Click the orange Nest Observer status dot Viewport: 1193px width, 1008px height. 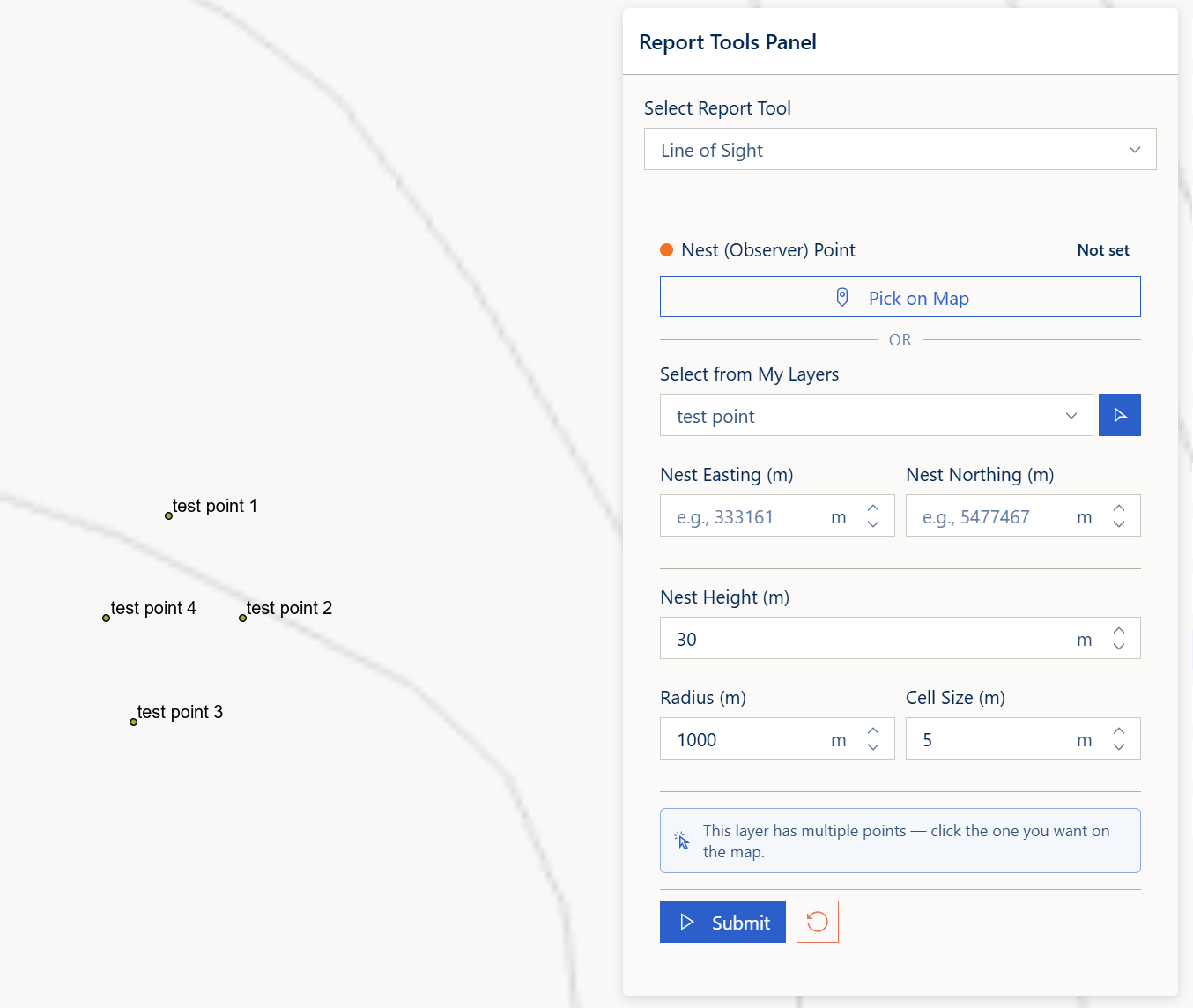tap(667, 250)
